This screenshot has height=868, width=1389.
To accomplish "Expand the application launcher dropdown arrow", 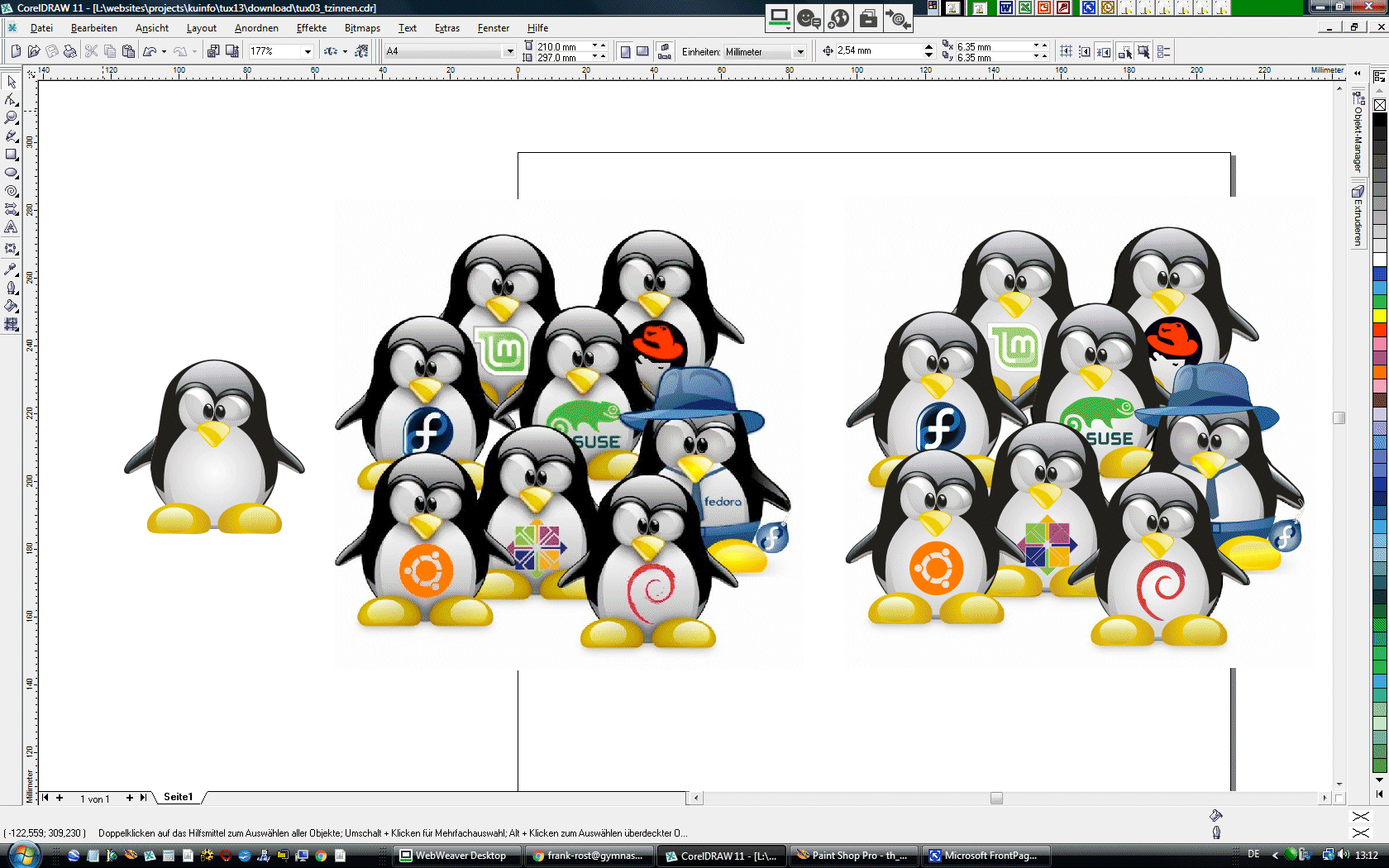I will pos(345,51).
